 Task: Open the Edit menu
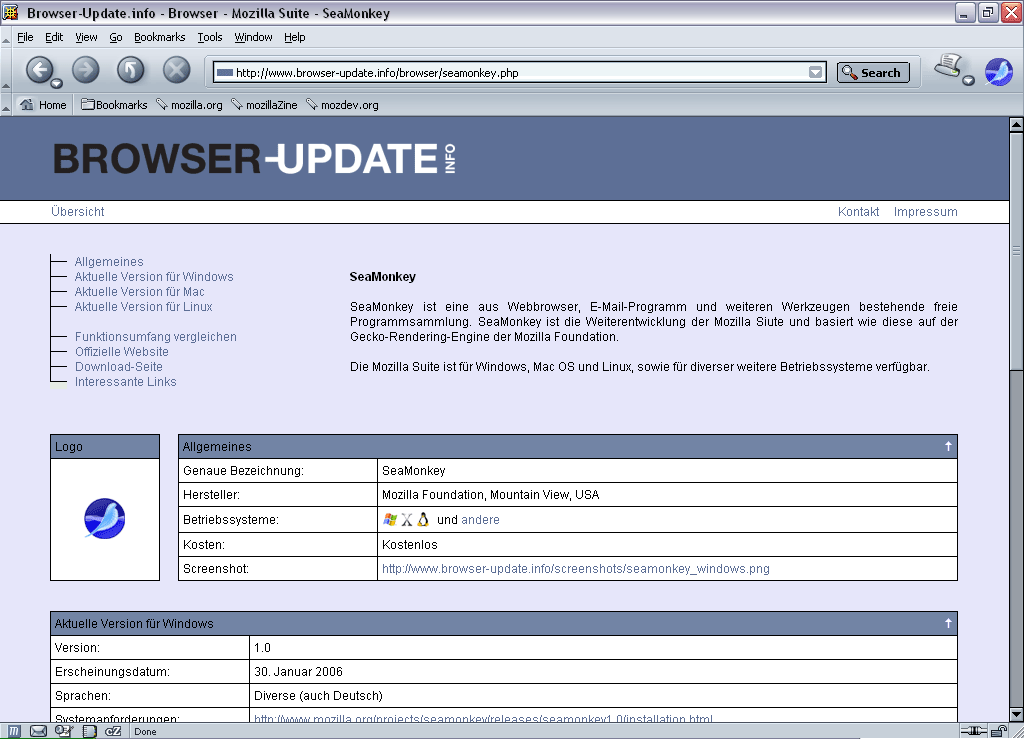pyautogui.click(x=54, y=37)
